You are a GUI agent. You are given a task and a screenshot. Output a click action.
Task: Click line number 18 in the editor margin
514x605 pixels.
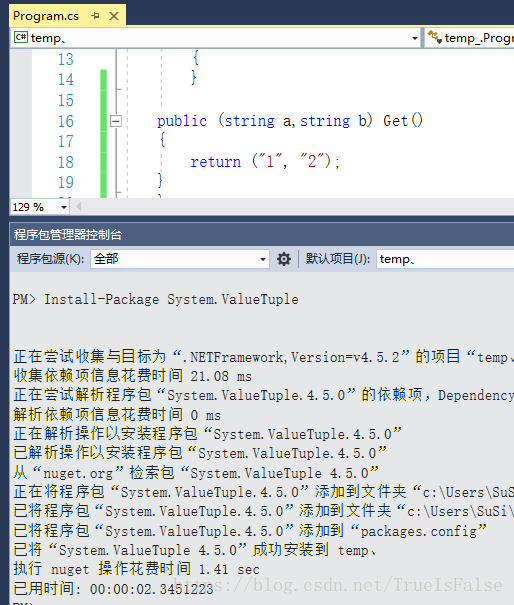click(66, 162)
